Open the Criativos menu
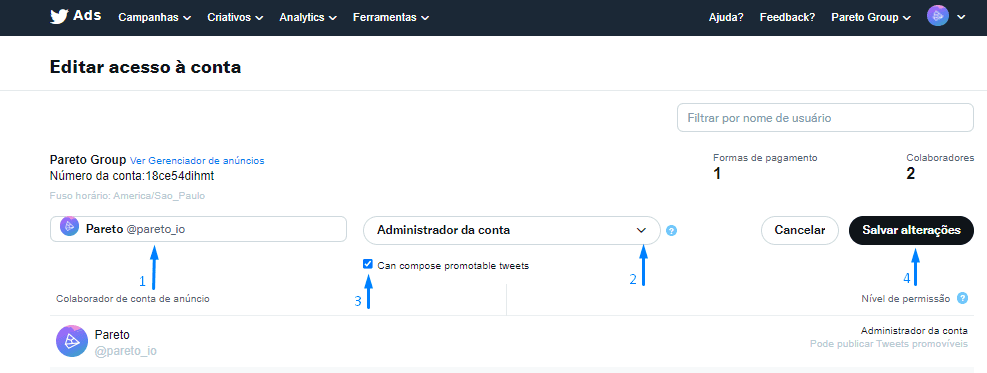The height and width of the screenshot is (373, 987). point(235,18)
